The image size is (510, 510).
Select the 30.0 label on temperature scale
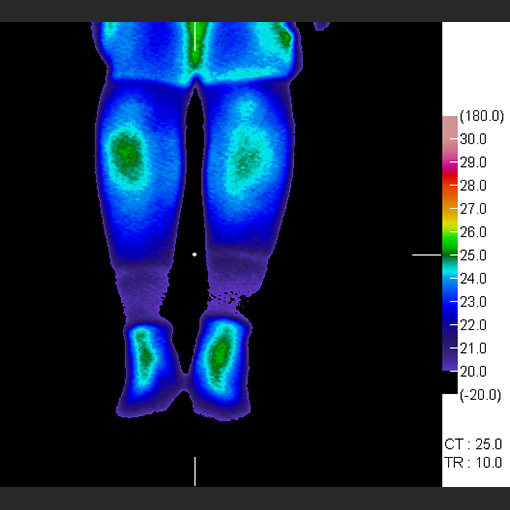(x=473, y=139)
